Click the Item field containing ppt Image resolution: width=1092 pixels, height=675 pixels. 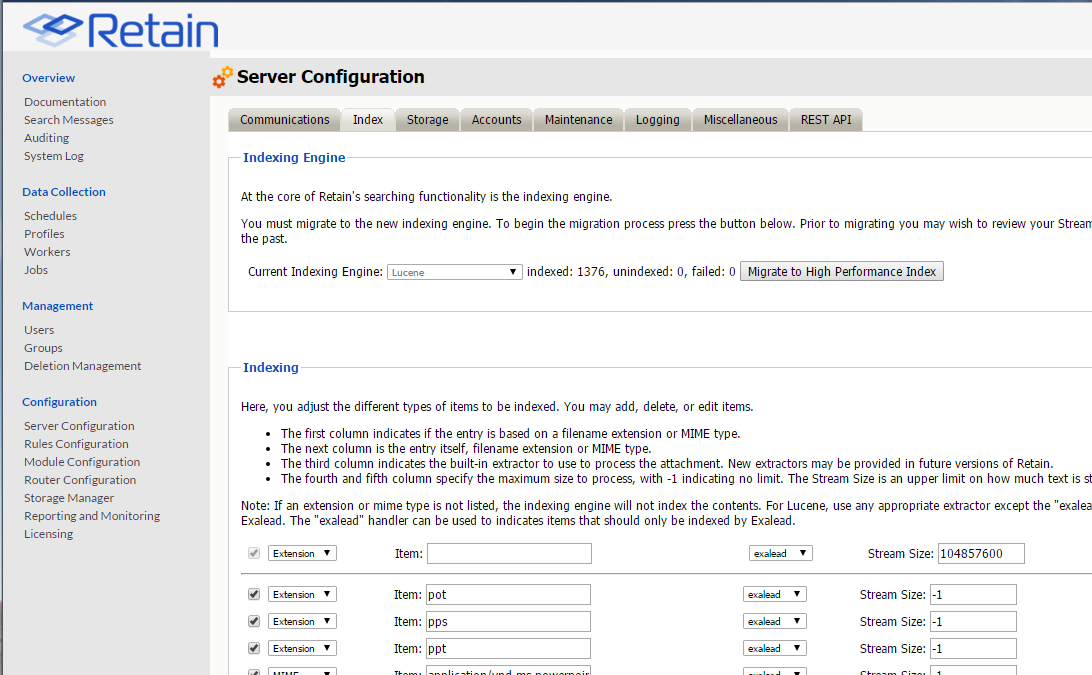508,649
